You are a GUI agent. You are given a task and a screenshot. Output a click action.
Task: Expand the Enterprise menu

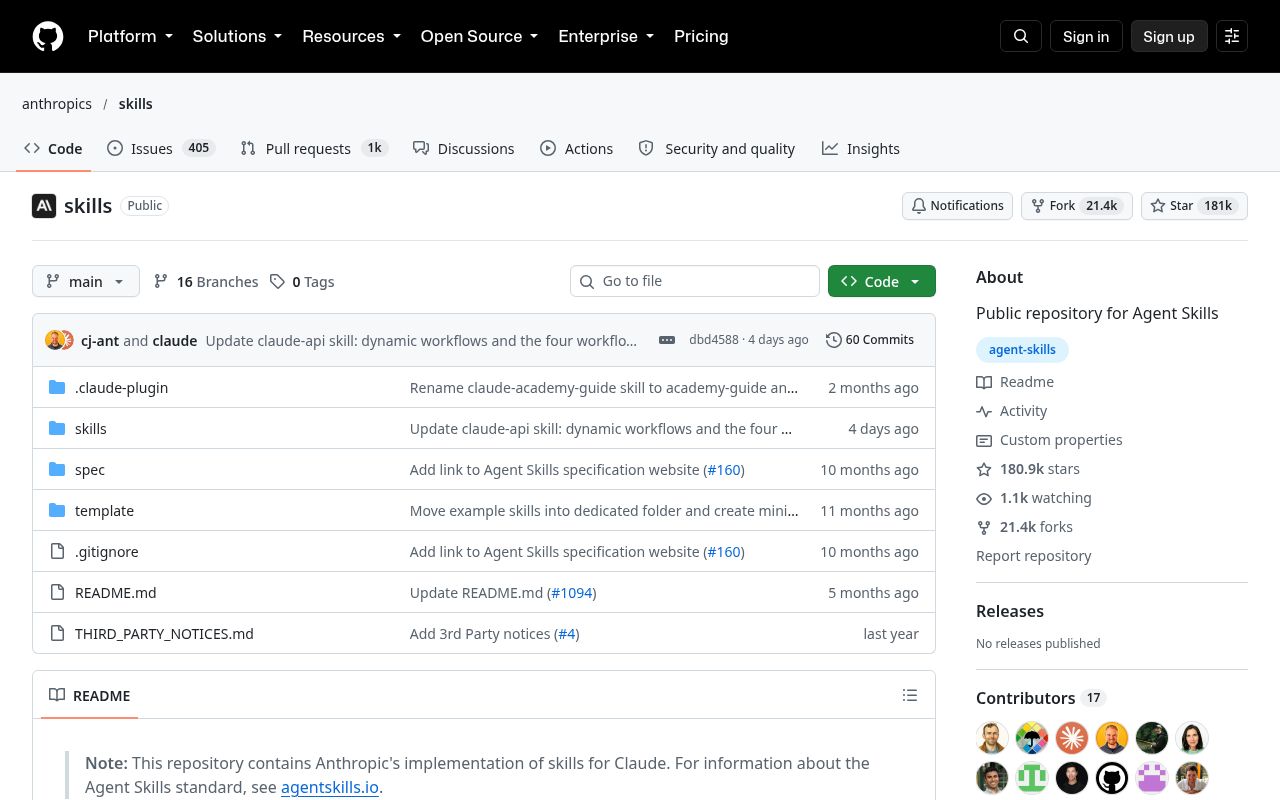(606, 36)
